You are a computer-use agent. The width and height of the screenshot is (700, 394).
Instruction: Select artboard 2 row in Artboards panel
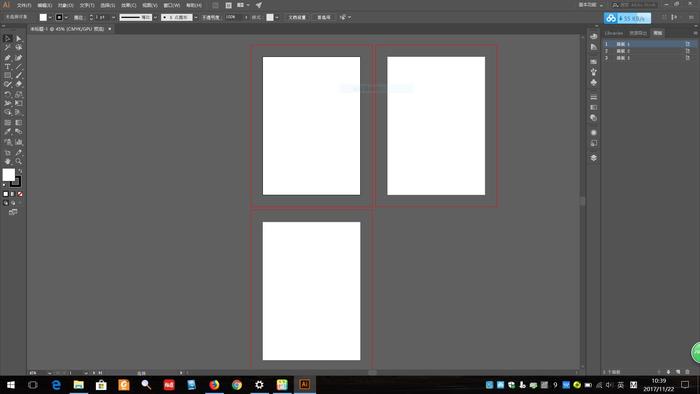(649, 51)
